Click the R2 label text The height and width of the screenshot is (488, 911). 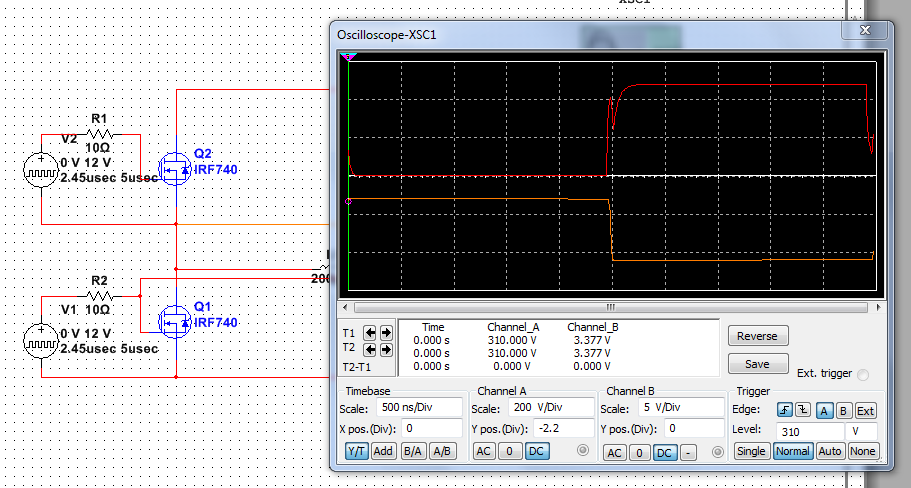pyautogui.click(x=100, y=281)
